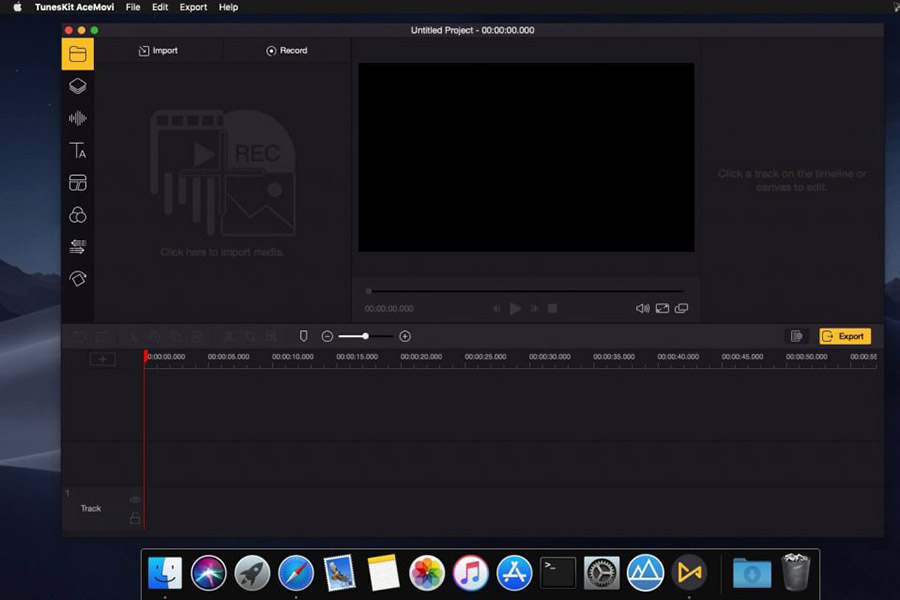Select the Text tool panel icon
This screenshot has height=600, width=900.
(x=78, y=150)
